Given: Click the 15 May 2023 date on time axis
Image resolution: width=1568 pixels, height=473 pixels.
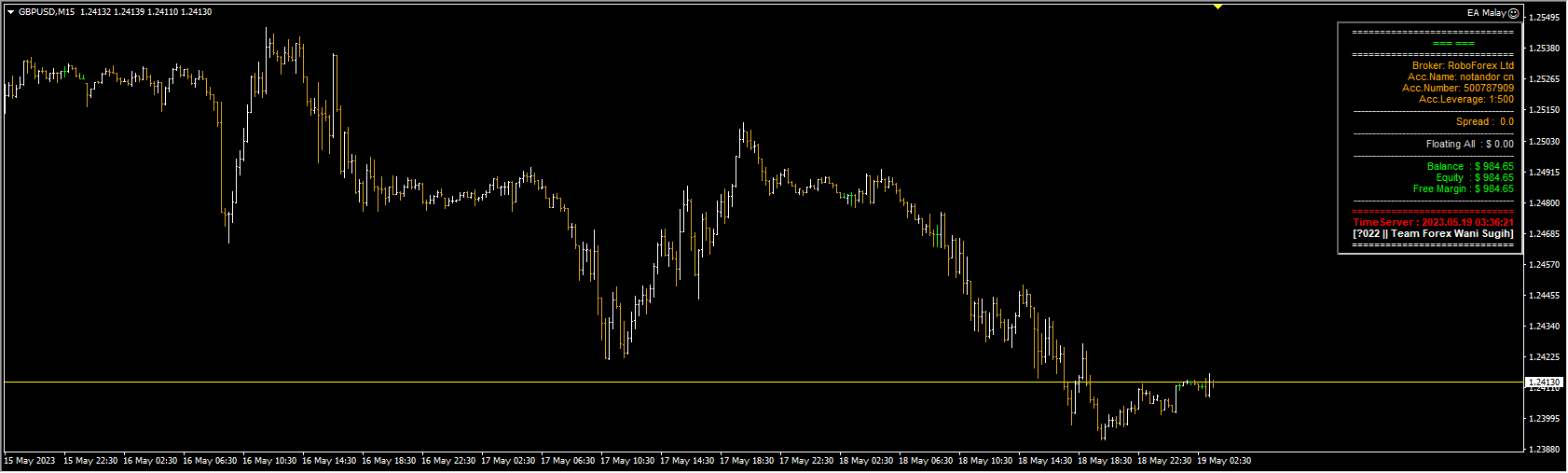Looking at the screenshot, I should click(30, 461).
